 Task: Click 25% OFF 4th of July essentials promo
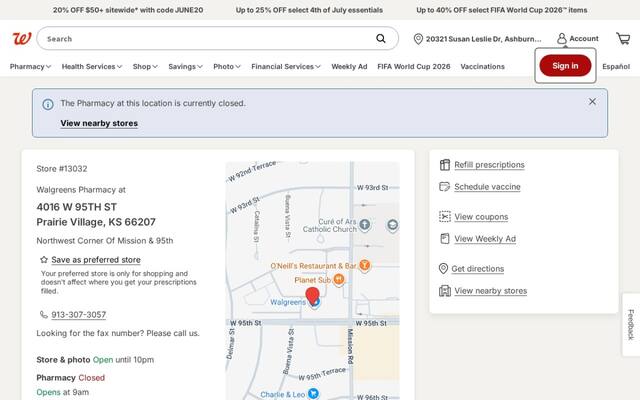tap(309, 10)
